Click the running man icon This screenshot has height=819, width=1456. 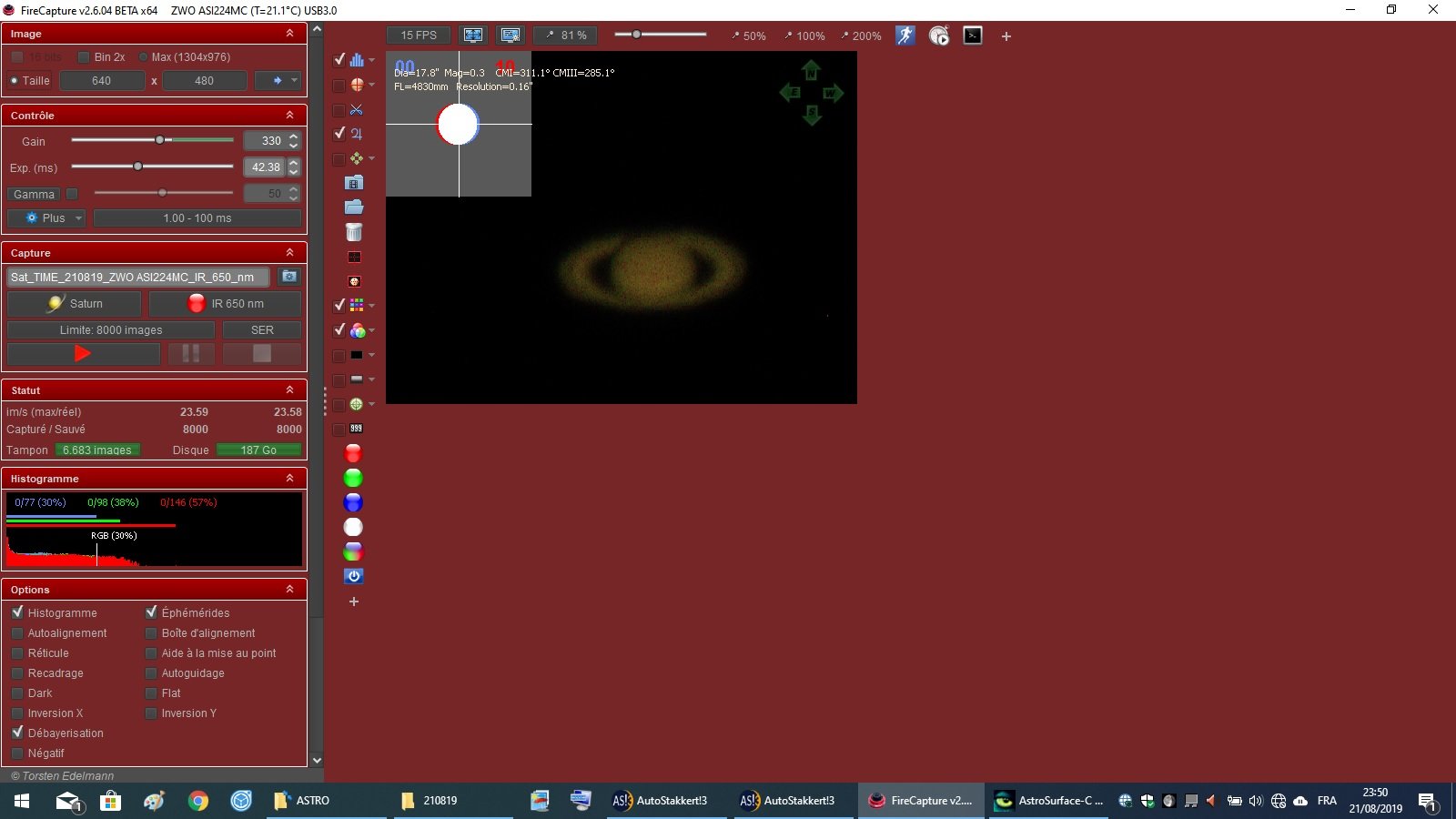tap(905, 35)
